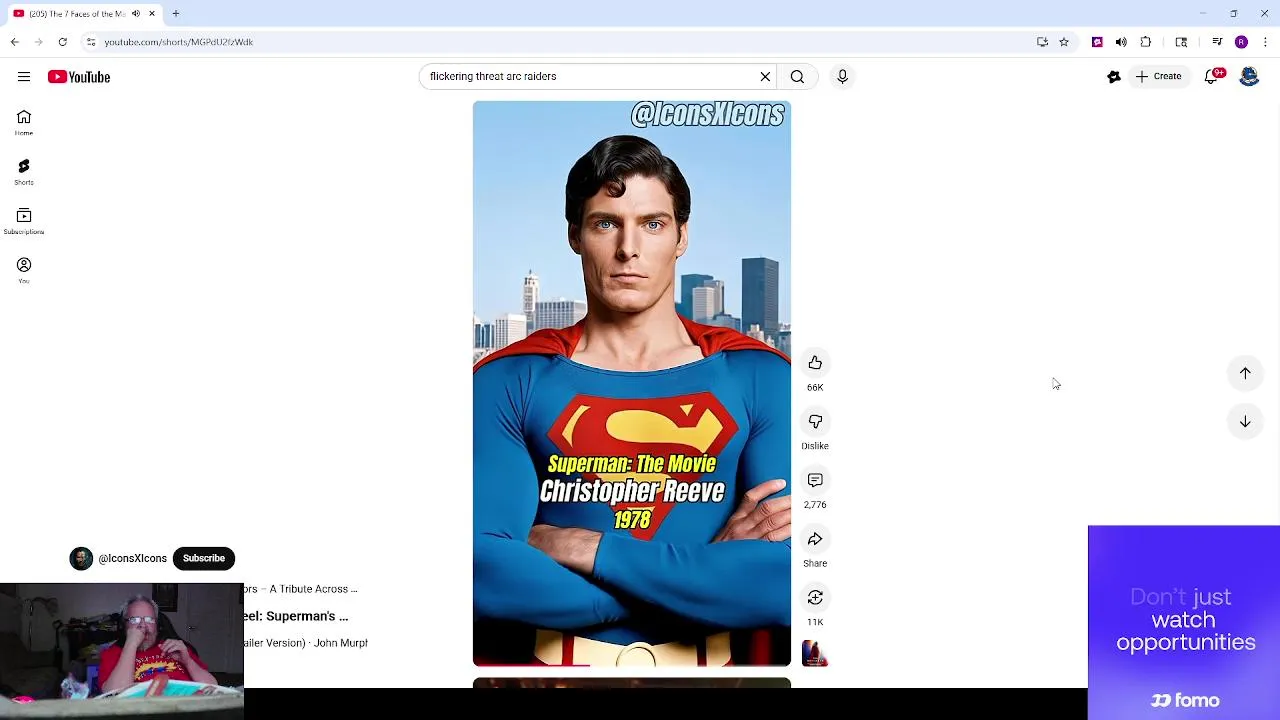Open YouTube notifications bell

point(1213,77)
